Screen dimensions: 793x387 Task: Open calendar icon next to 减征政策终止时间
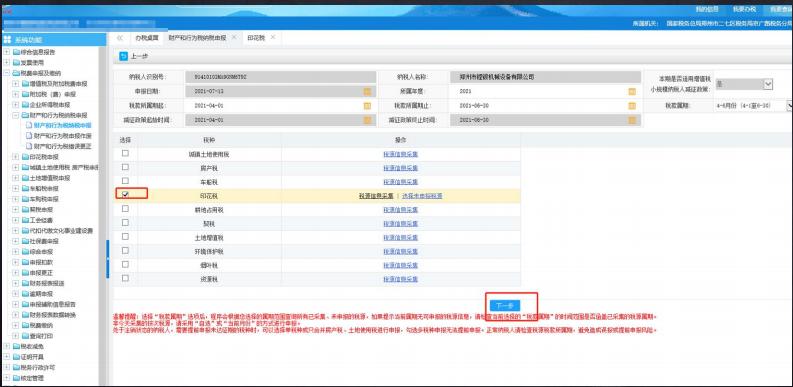pos(632,120)
